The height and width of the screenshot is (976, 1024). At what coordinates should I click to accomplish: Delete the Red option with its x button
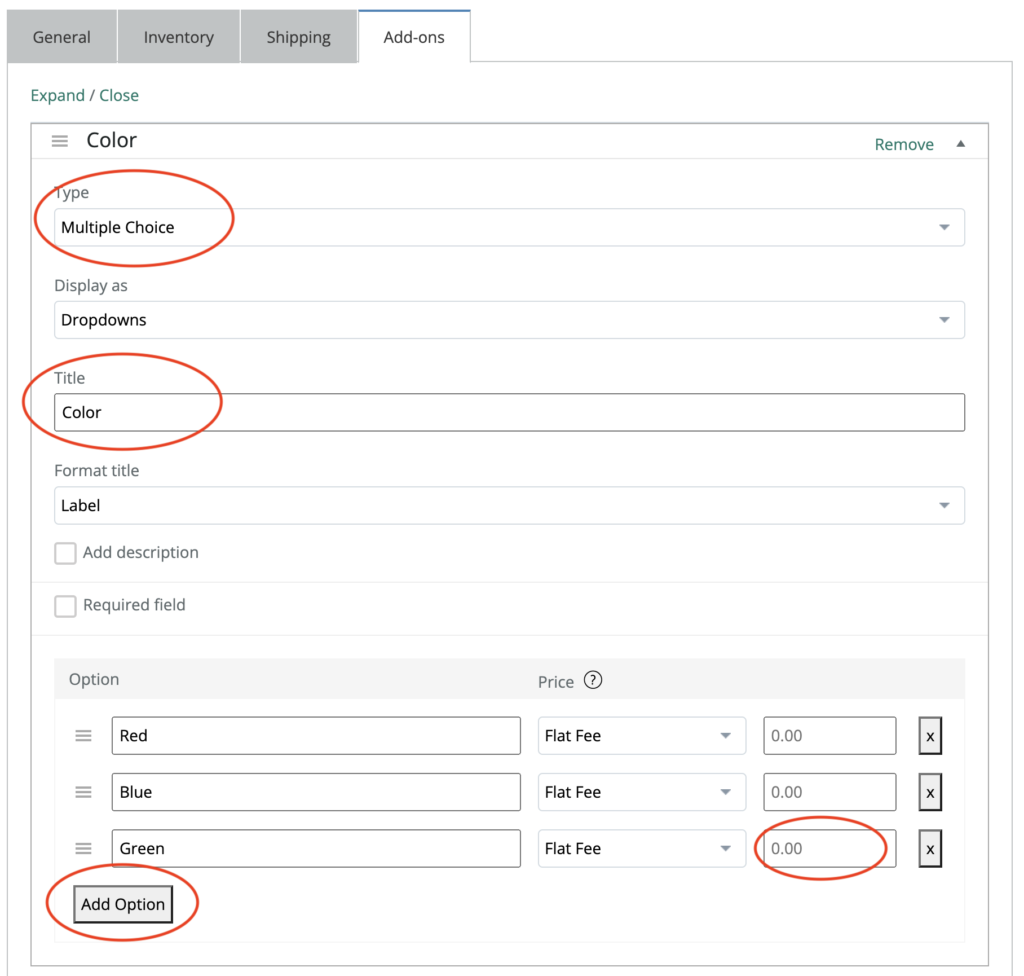(x=930, y=736)
